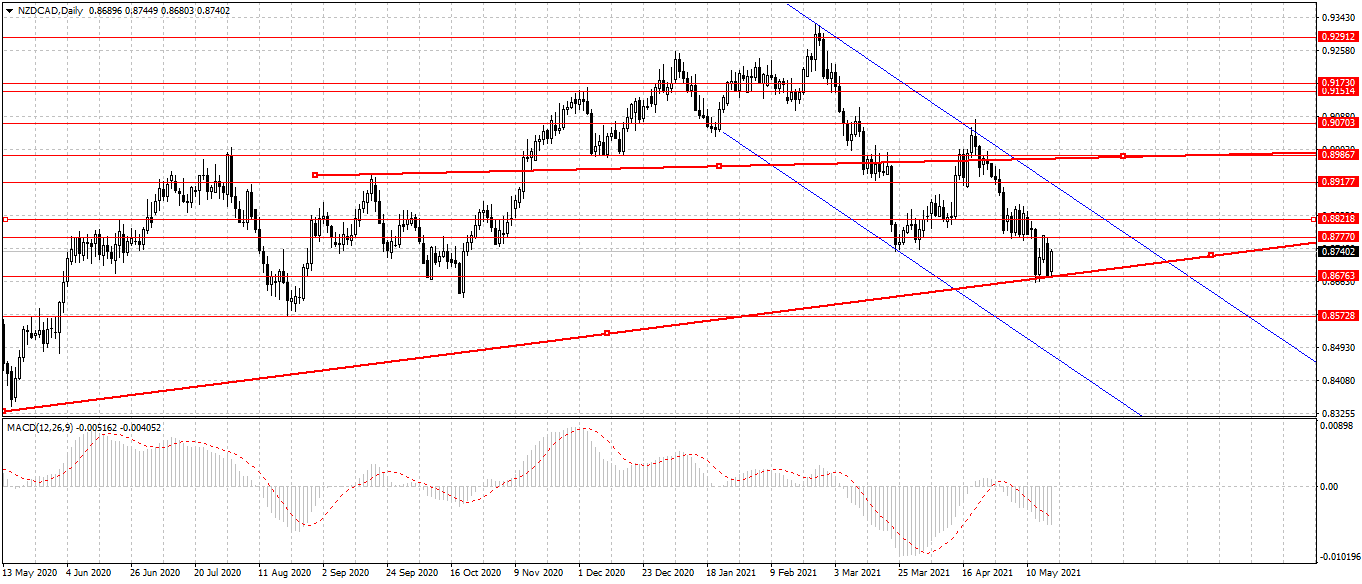Click the 0.93430 price scale value
This screenshot has width=1362, height=584.
tap(1338, 18)
